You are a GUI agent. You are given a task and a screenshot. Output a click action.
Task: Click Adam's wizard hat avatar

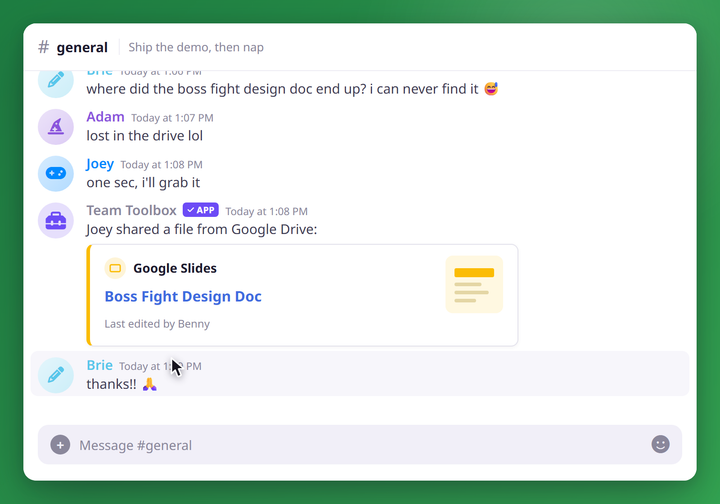click(x=56, y=127)
